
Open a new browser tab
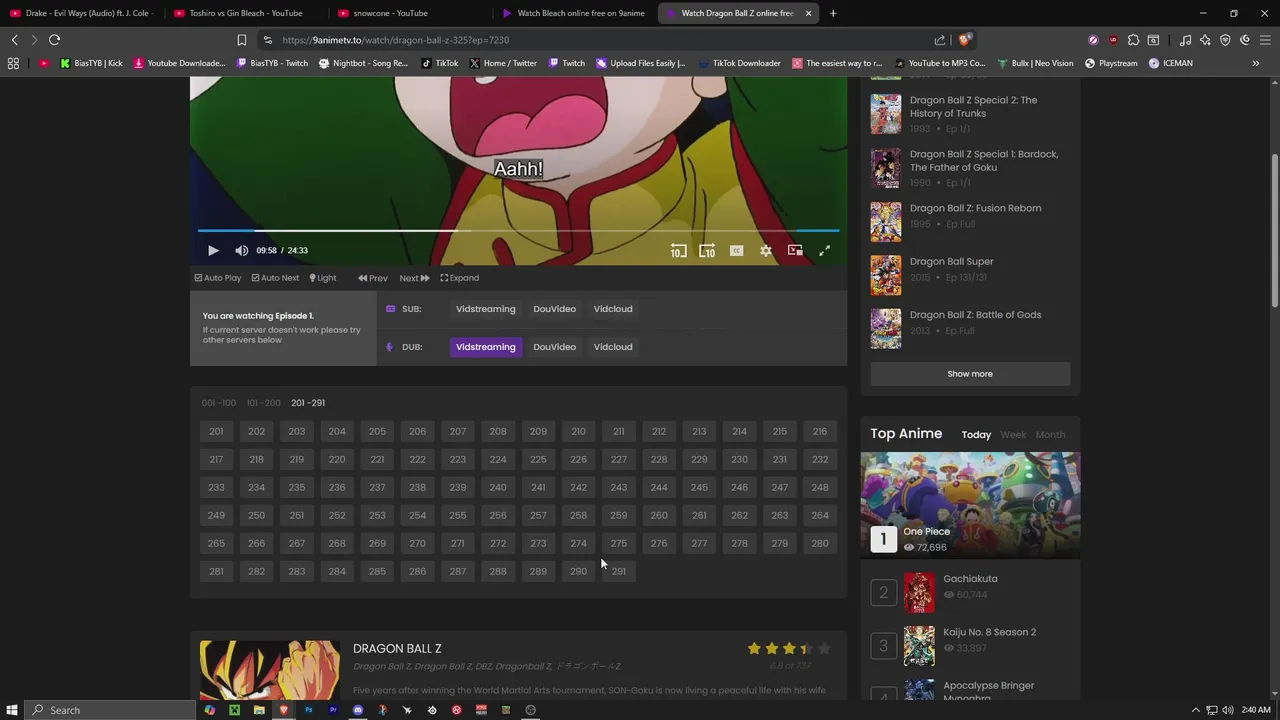(833, 13)
